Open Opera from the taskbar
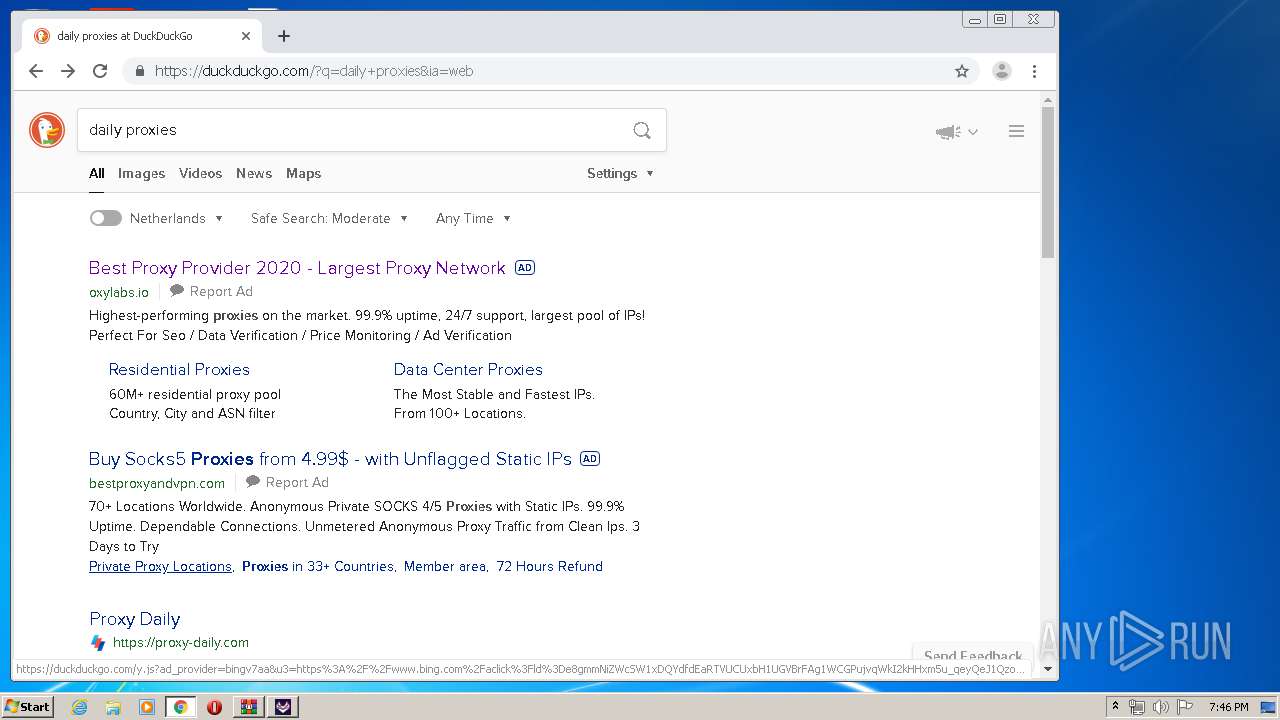Viewport: 1280px width, 720px height. (214, 707)
